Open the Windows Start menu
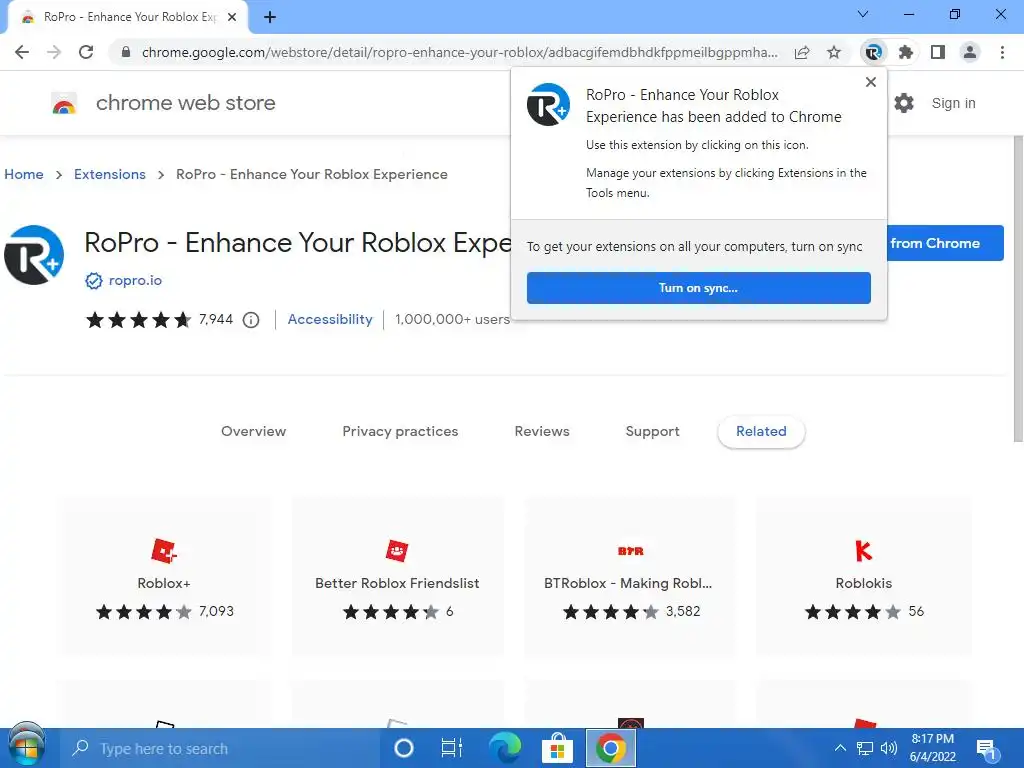 pyautogui.click(x=26, y=747)
